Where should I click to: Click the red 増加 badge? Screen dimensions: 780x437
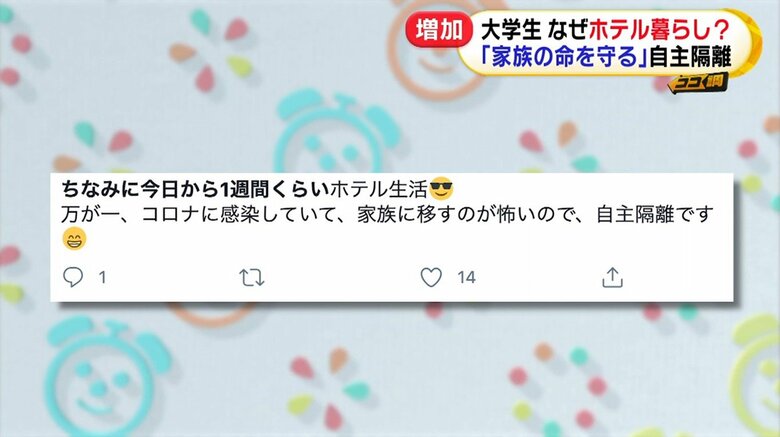click(439, 30)
